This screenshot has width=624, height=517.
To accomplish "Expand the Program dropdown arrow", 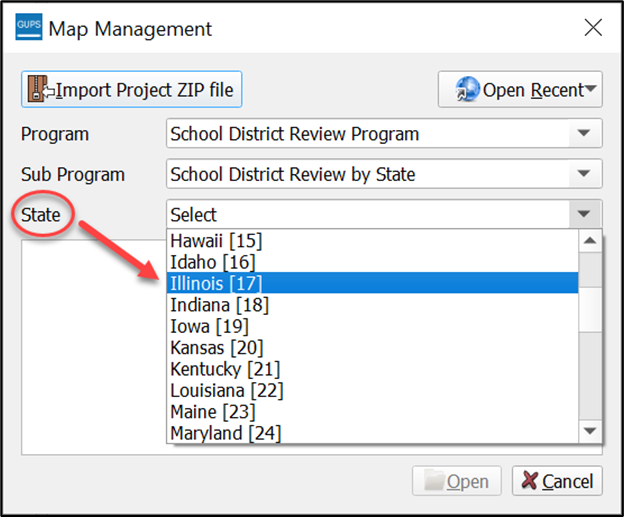I will (584, 133).
